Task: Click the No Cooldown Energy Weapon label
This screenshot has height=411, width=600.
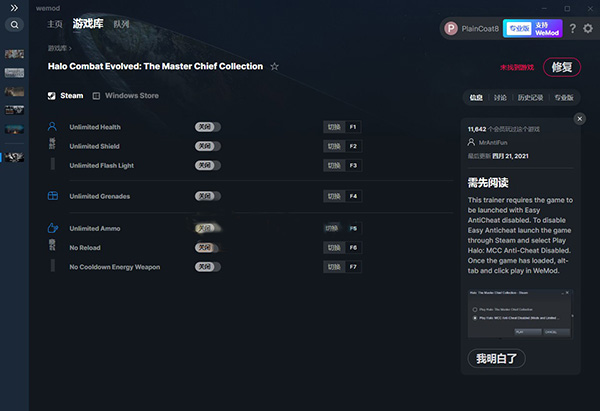Action: (x=115, y=267)
